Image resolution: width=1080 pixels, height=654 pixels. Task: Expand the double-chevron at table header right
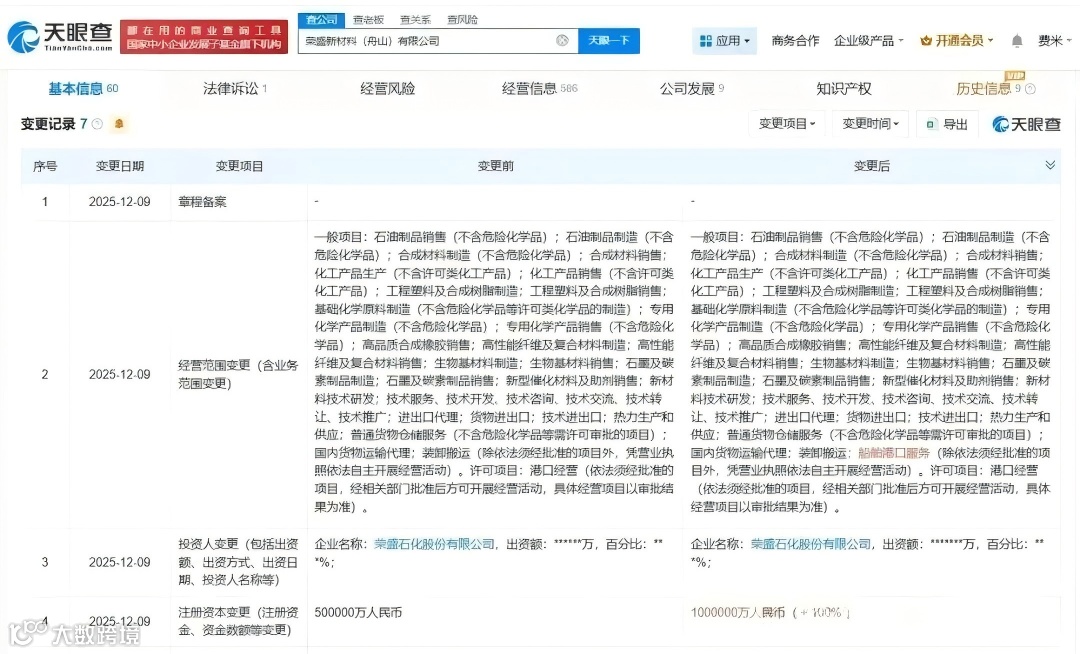pos(1050,165)
